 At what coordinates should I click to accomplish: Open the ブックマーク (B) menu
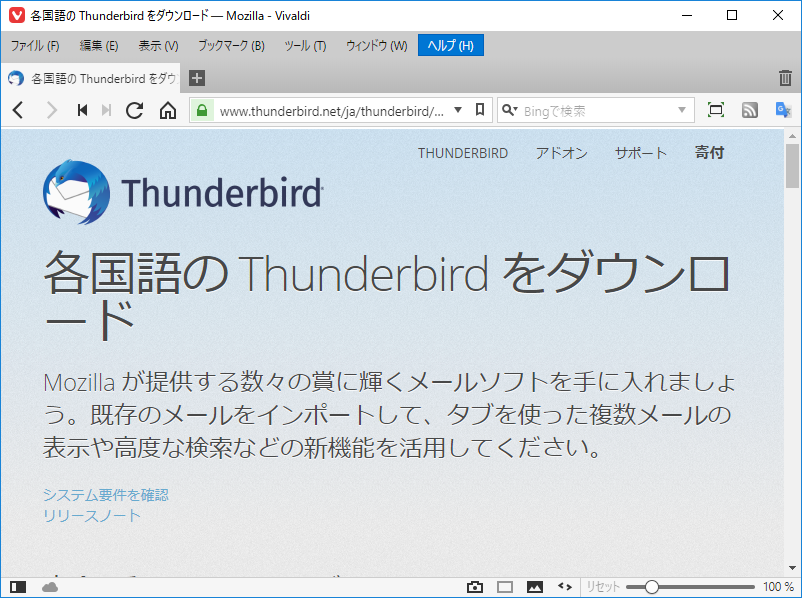click(x=231, y=46)
